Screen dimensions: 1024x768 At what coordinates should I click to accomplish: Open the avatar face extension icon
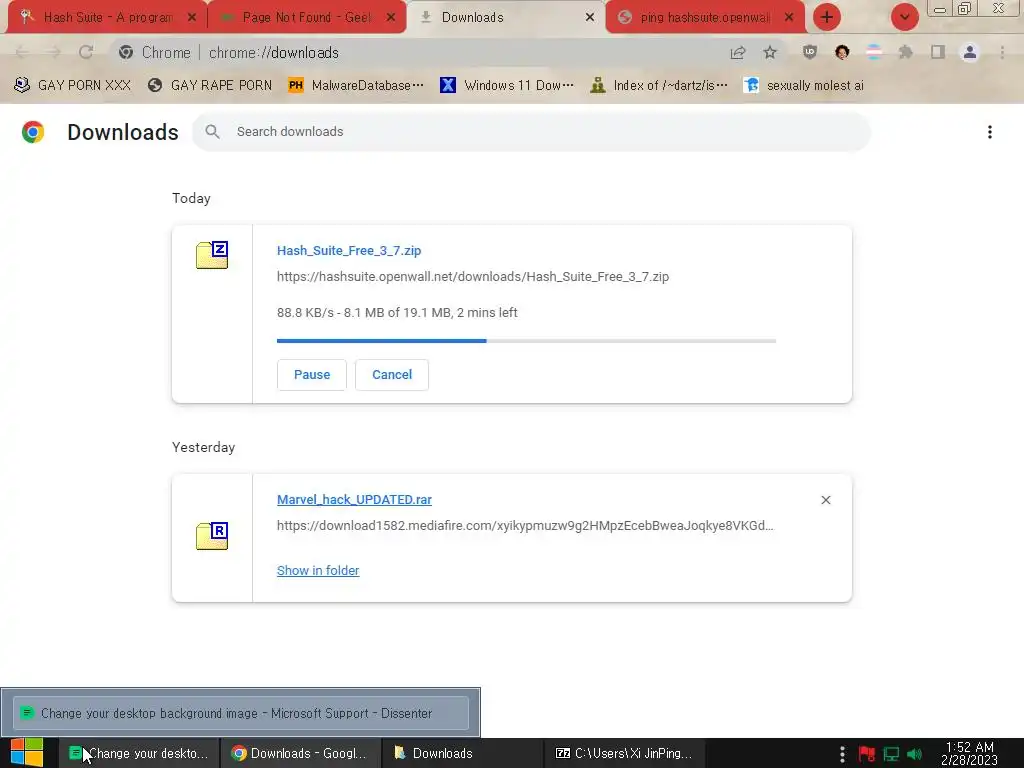[842, 53]
